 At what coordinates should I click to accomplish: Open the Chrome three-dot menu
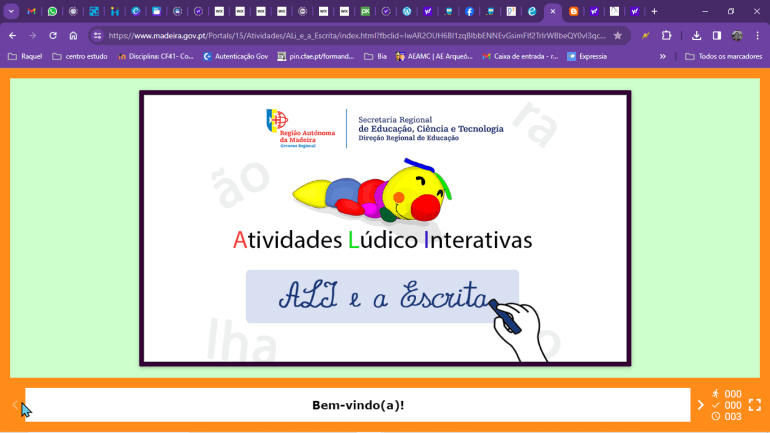tap(757, 35)
